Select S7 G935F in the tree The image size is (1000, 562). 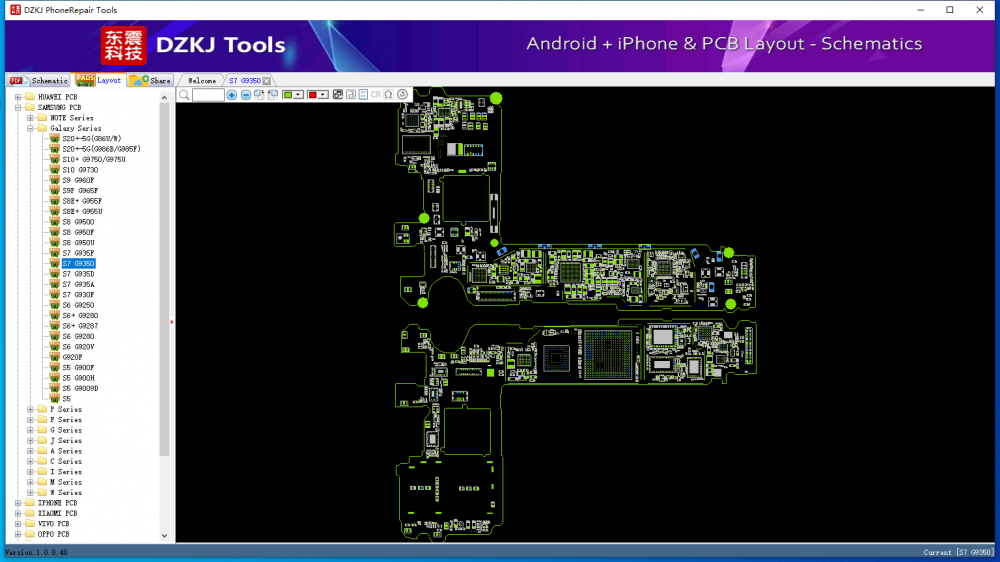78,253
